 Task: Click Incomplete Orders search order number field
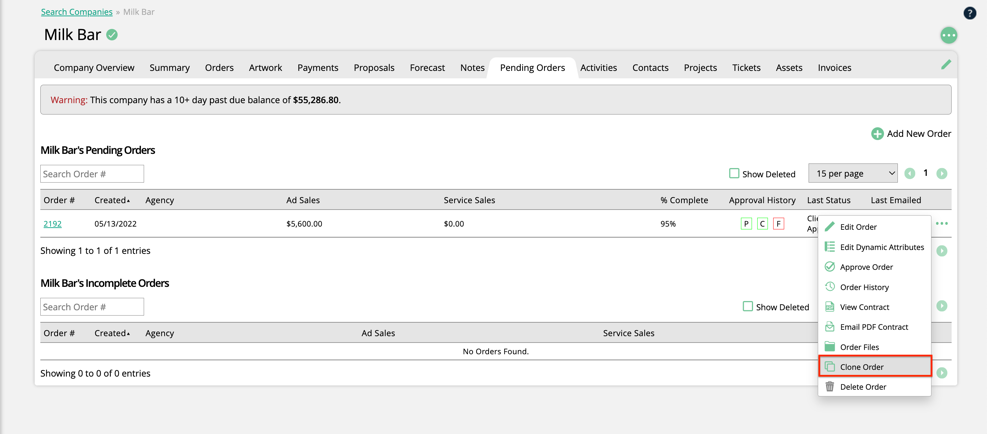(92, 307)
